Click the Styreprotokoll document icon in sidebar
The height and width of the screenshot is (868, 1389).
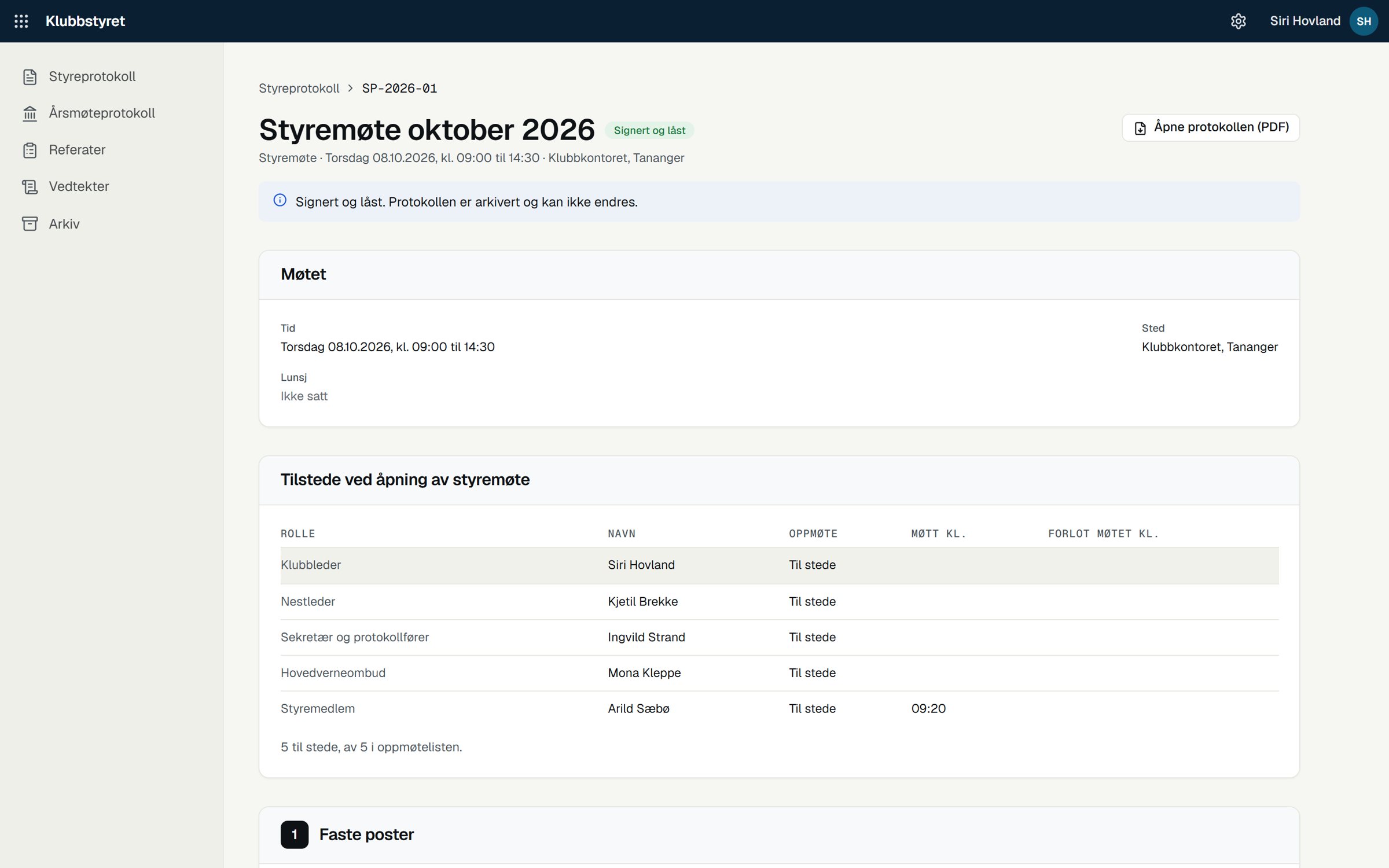point(30,77)
